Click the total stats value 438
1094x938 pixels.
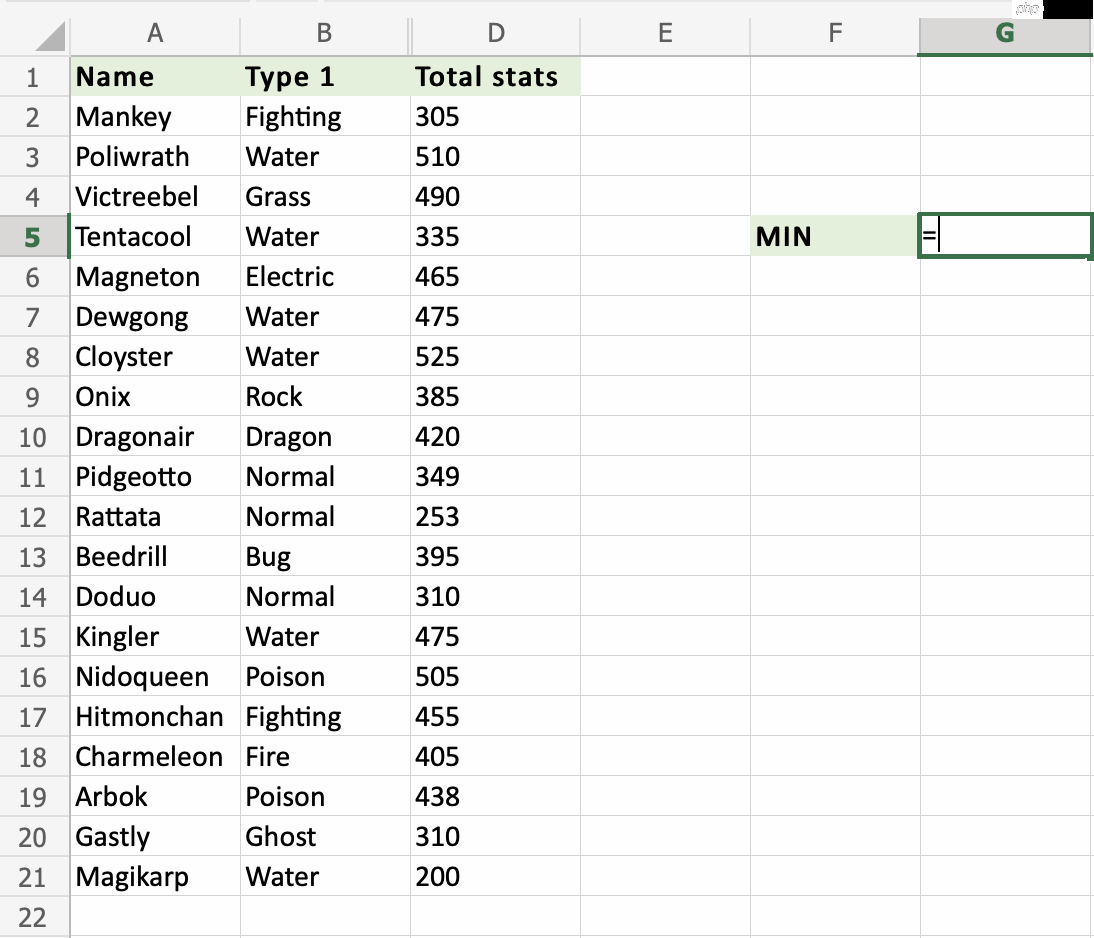pyautogui.click(x=495, y=796)
